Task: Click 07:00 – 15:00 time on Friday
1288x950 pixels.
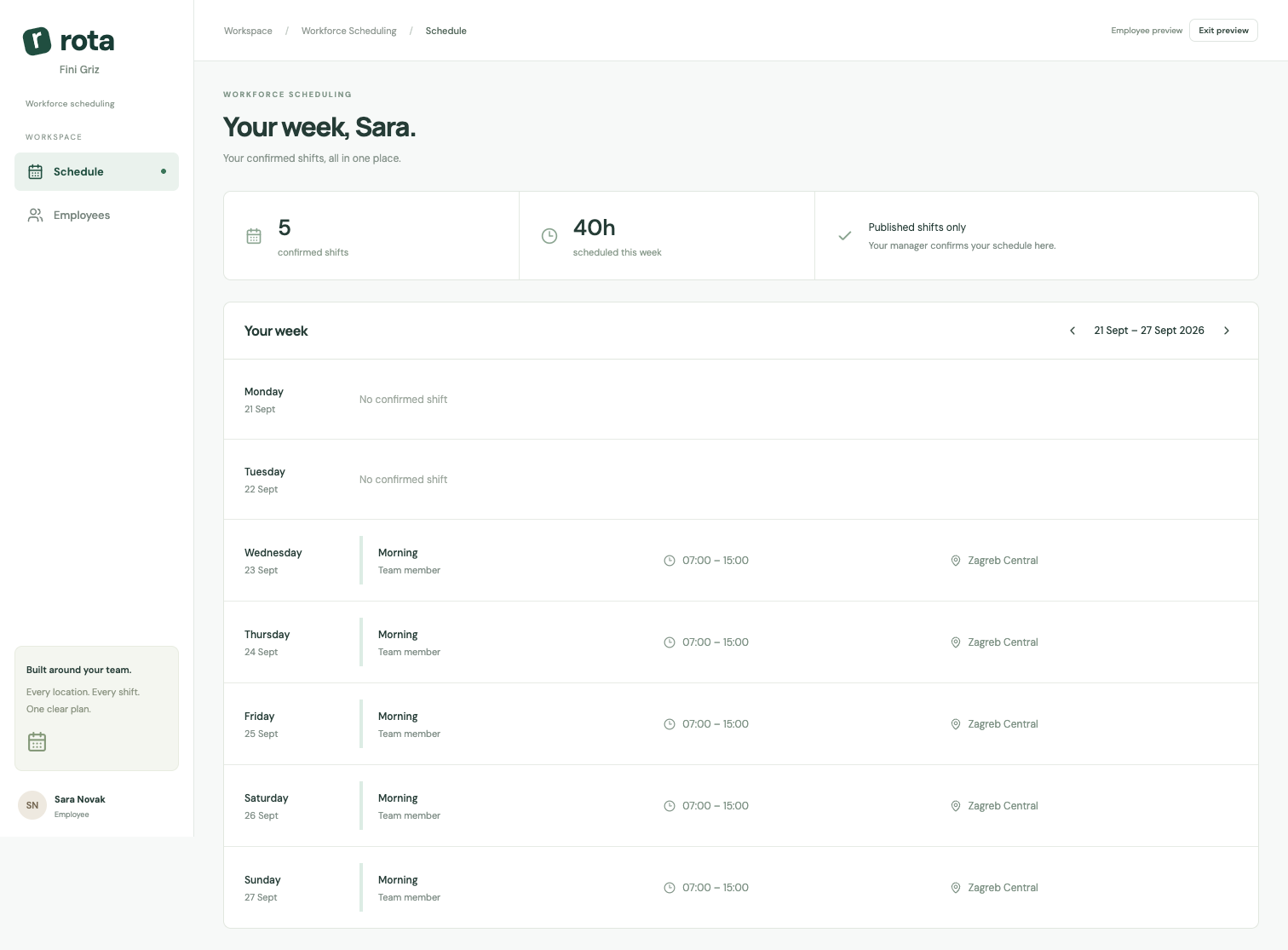Action: pos(716,724)
